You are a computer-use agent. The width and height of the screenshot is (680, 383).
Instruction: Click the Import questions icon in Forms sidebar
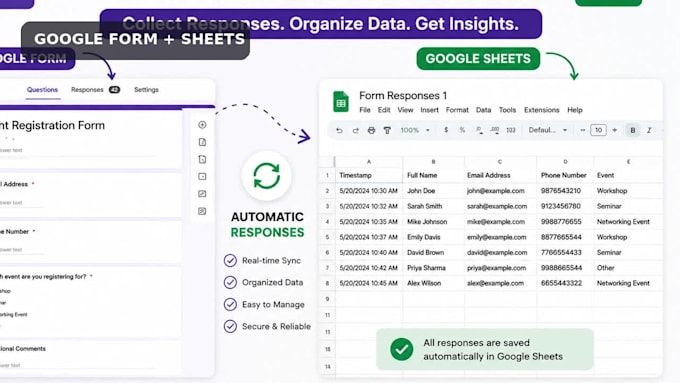(x=202, y=142)
